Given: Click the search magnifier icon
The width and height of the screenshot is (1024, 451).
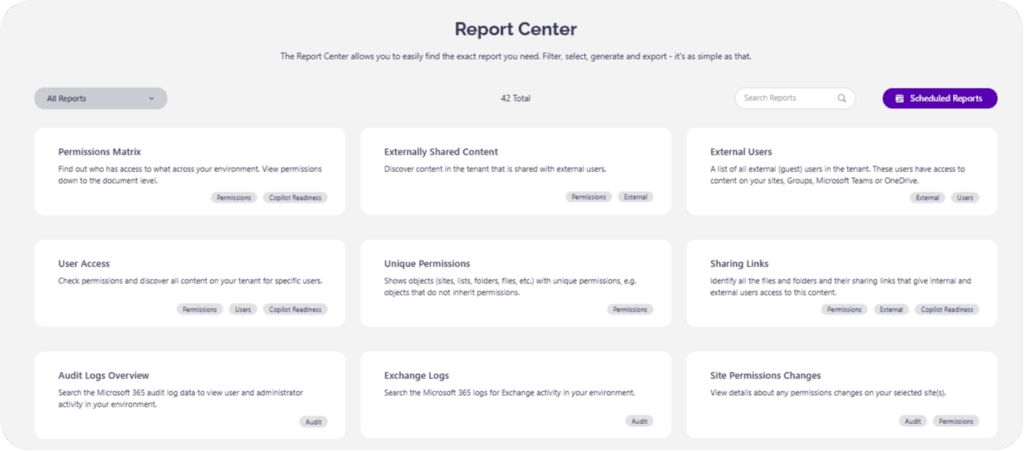Looking at the screenshot, I should click(x=842, y=99).
